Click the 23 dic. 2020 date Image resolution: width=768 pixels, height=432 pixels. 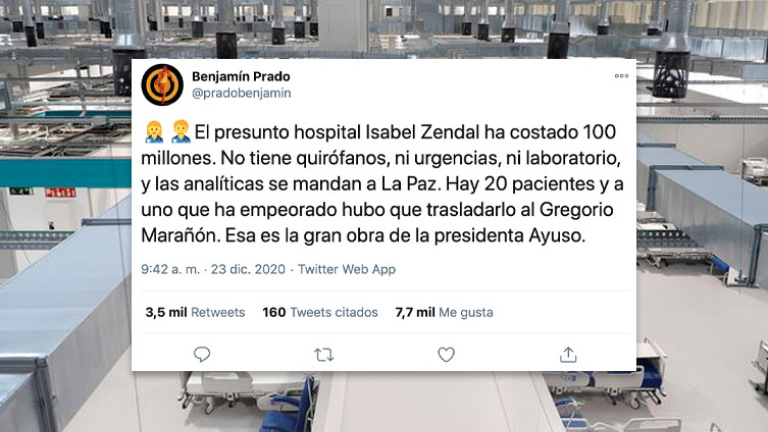point(248,269)
